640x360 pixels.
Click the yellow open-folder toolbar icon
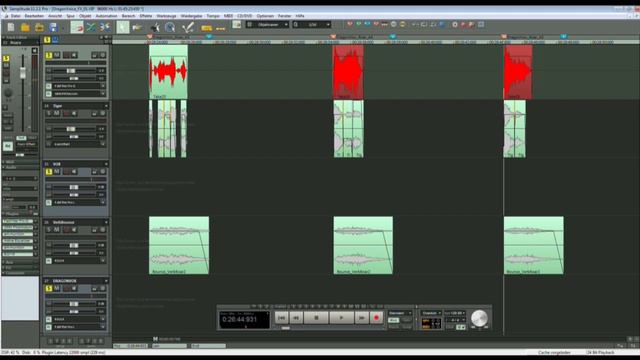coord(25,27)
